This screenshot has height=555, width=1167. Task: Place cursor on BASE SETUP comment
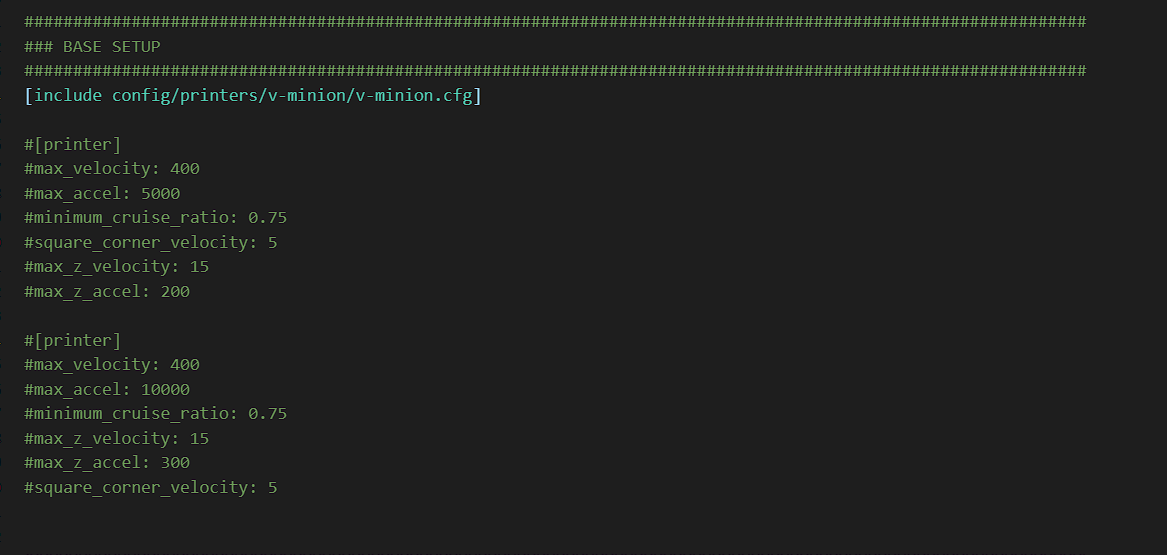(x=92, y=46)
